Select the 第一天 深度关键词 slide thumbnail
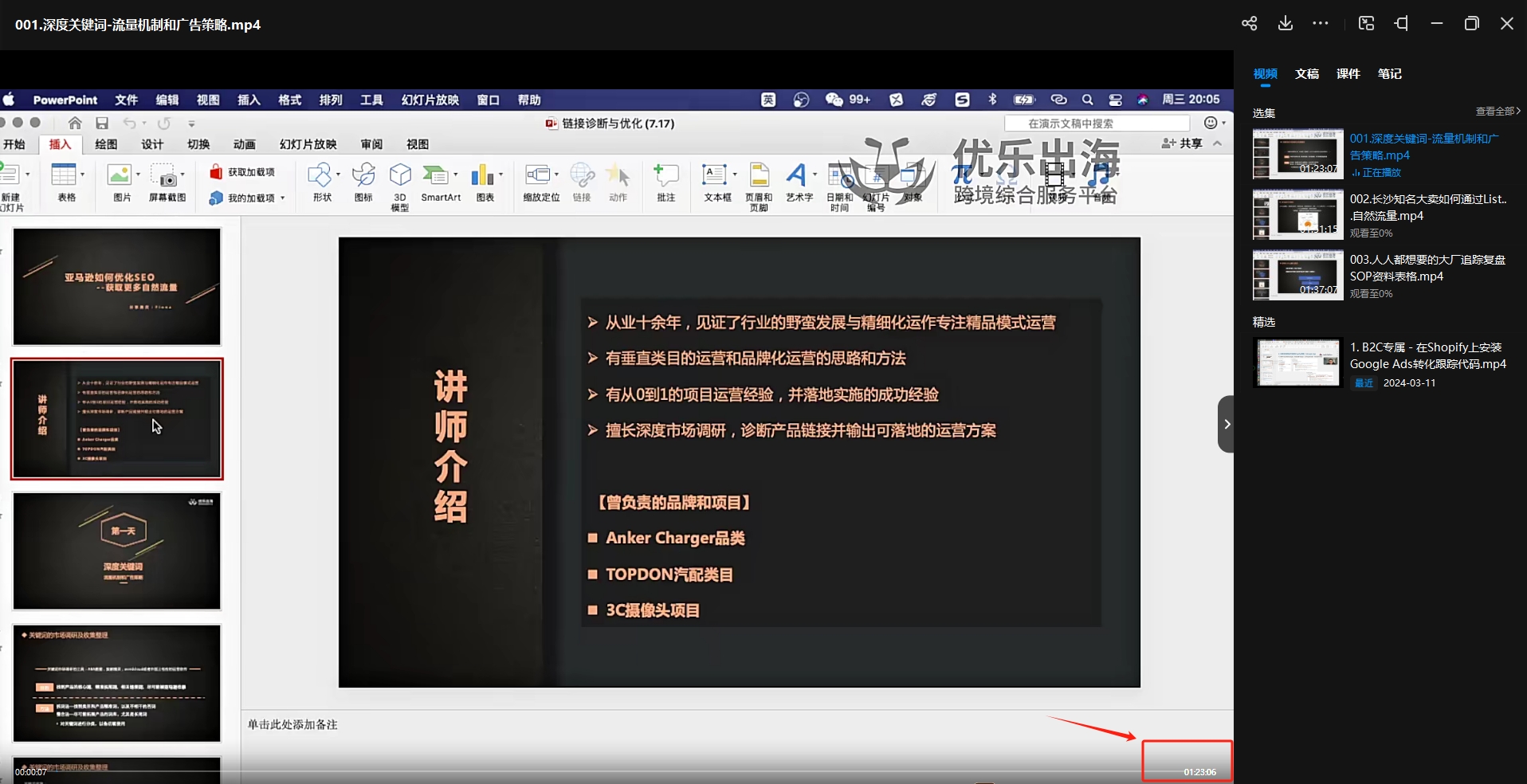Viewport: 1527px width, 784px height. point(117,551)
